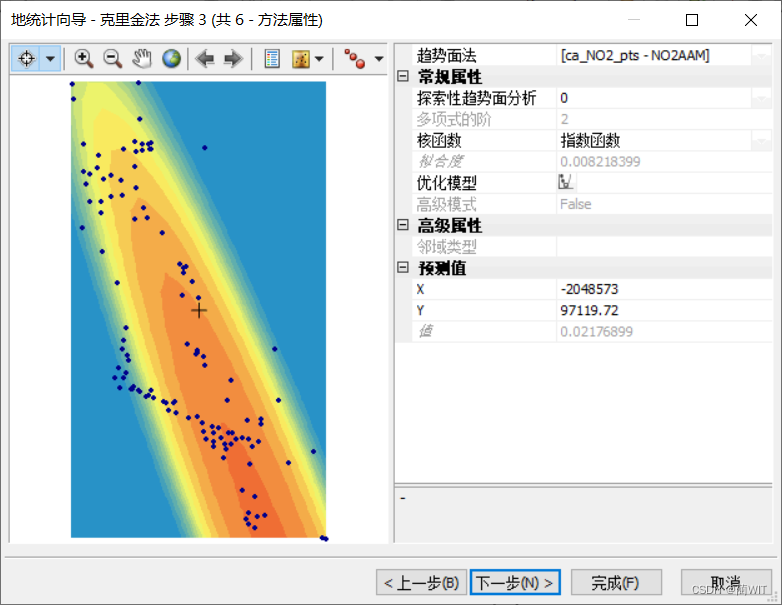Click the 探索性趋势面分析 value field
This screenshot has height=605, width=782.
coord(654,98)
